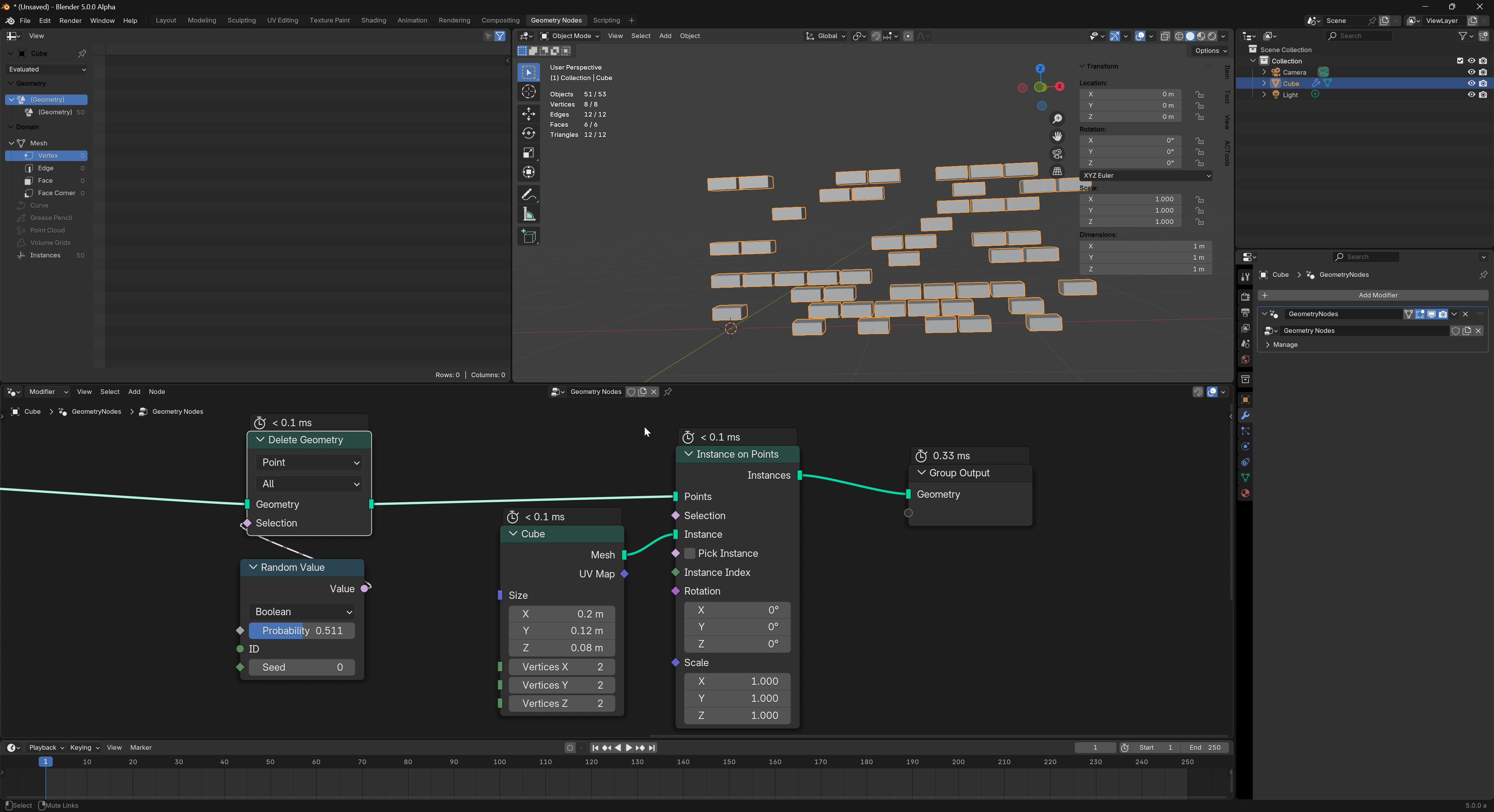Viewport: 1494px width, 812px height.
Task: Select the Scale tool in viewport toolbar
Action: click(x=528, y=153)
